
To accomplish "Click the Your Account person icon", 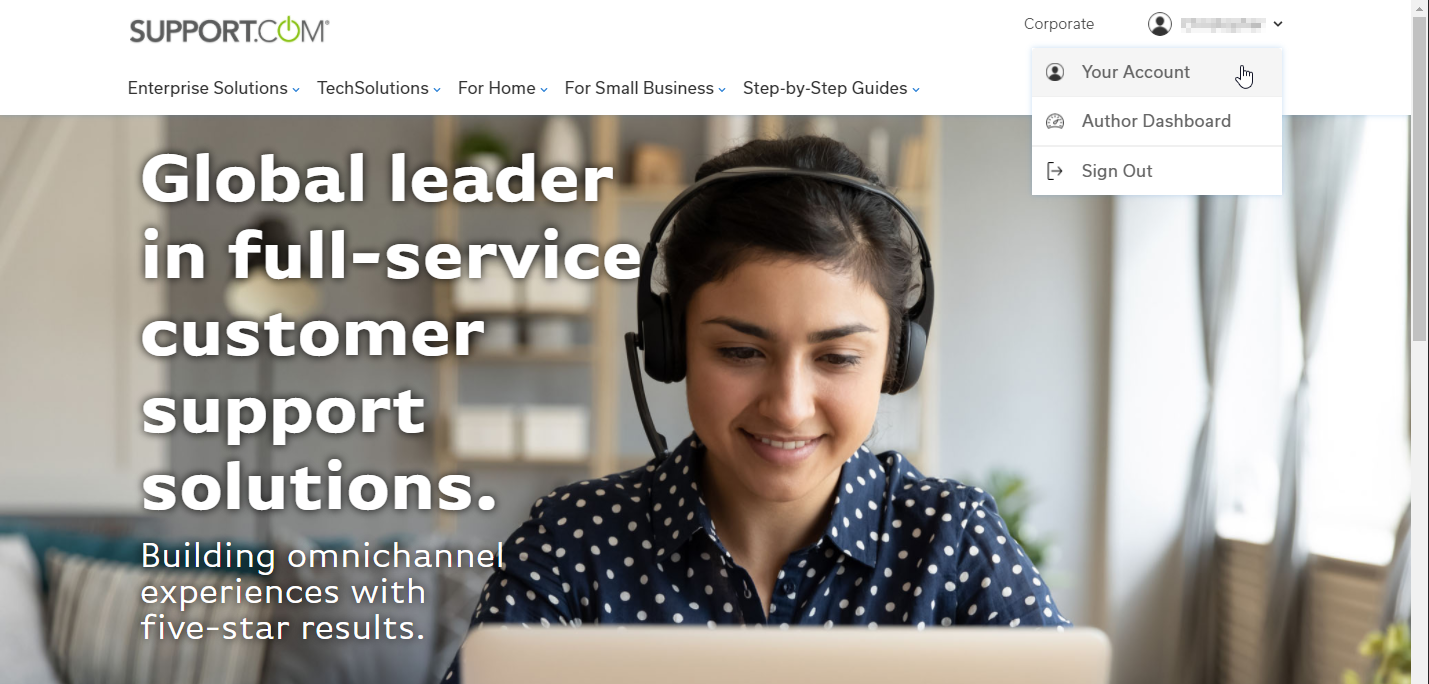I will click(1055, 72).
